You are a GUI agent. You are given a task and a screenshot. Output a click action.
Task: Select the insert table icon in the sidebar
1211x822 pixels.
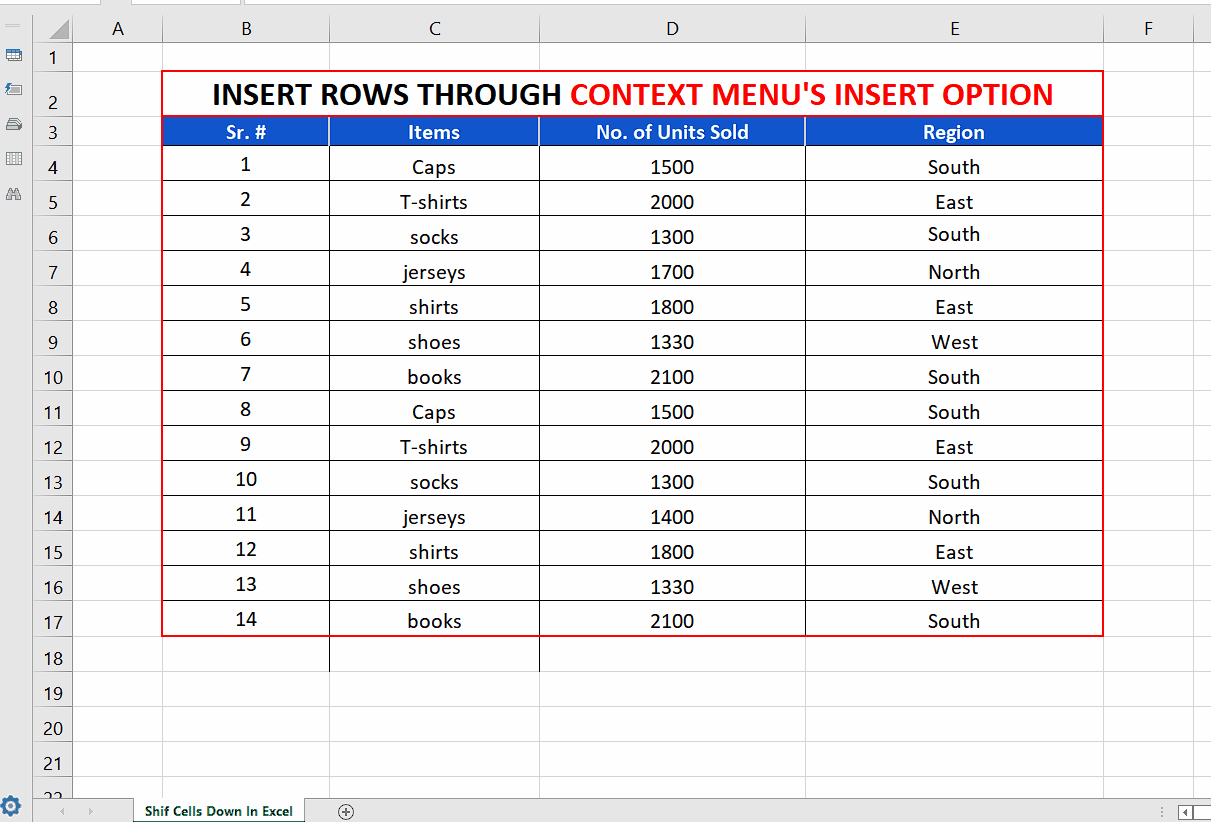(x=14, y=55)
